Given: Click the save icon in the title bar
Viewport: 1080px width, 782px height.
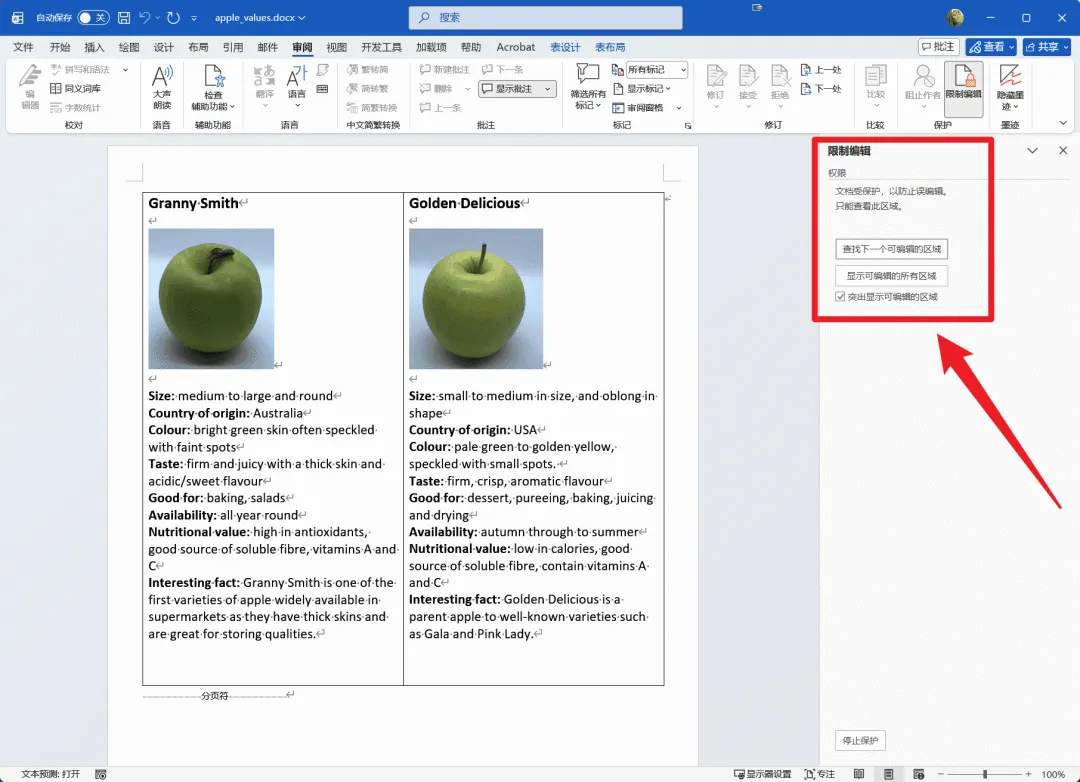Looking at the screenshot, I should (x=124, y=18).
